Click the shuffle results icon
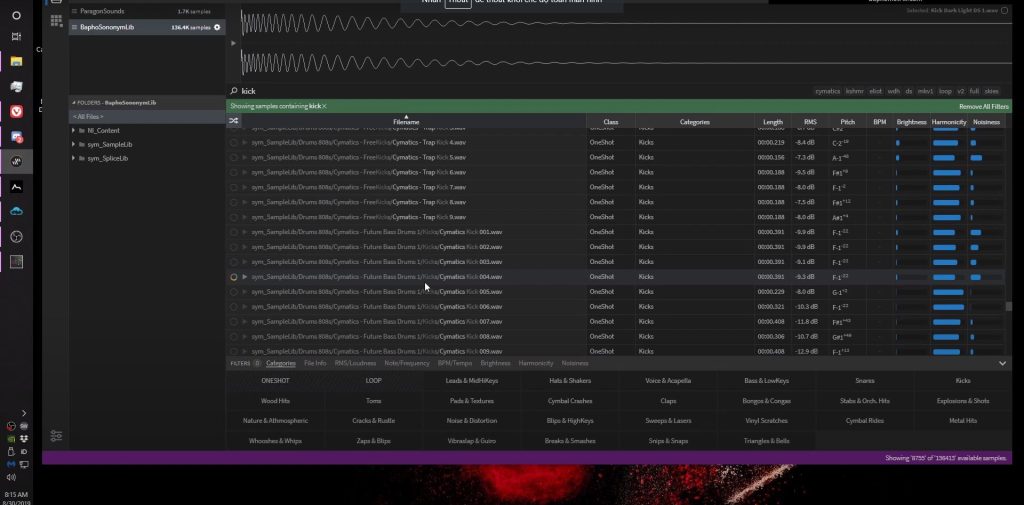This screenshot has width=1024, height=505. 233,121
